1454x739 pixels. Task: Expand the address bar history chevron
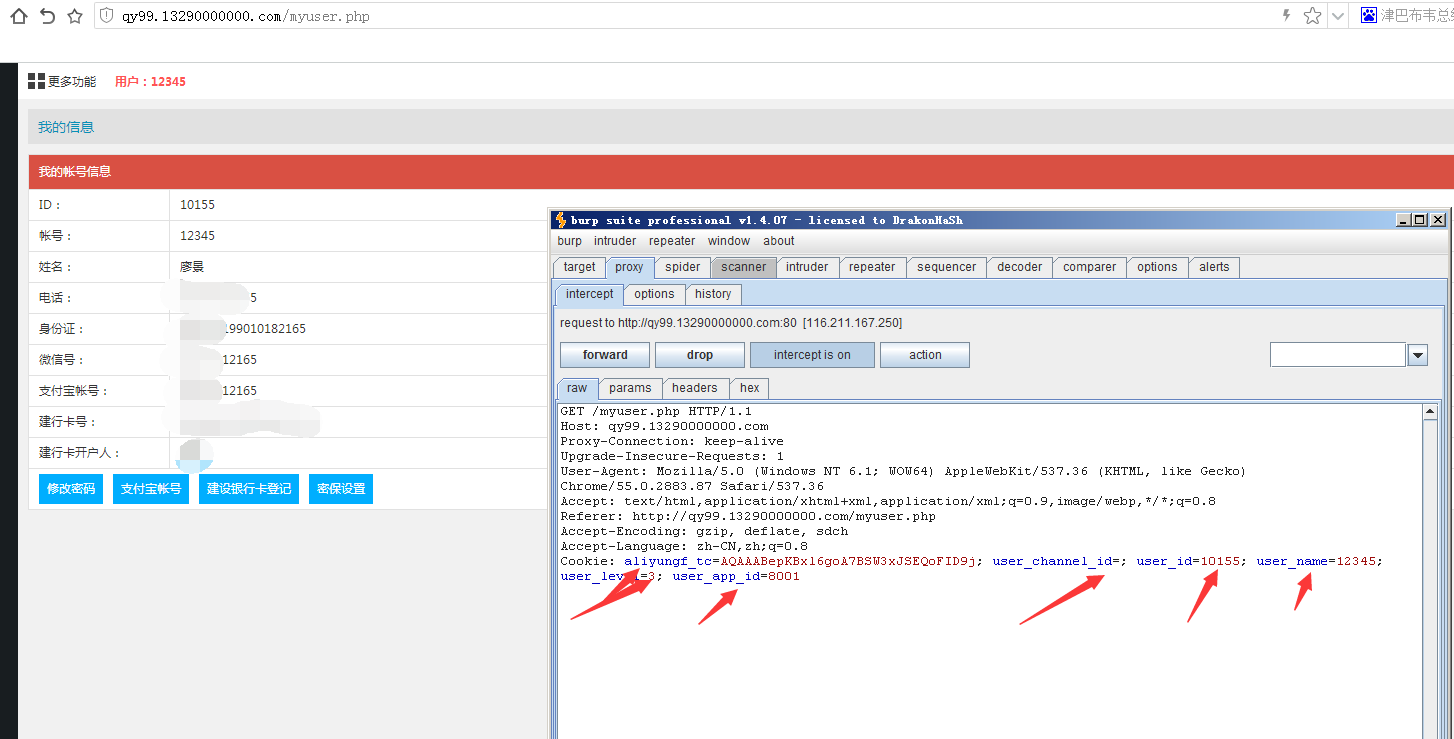click(x=1337, y=16)
